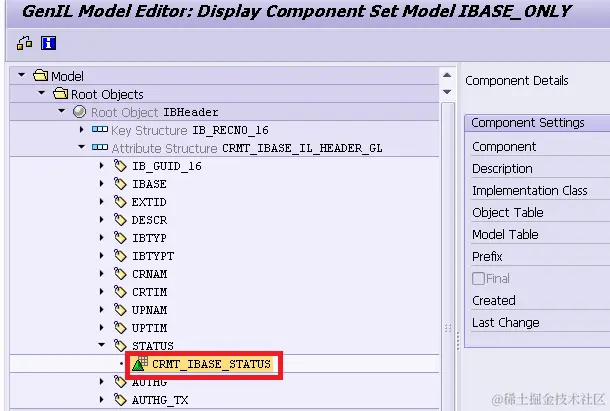Collapse the Root Objects folder
Viewport: 610px width, 411px height.
click(x=42, y=93)
